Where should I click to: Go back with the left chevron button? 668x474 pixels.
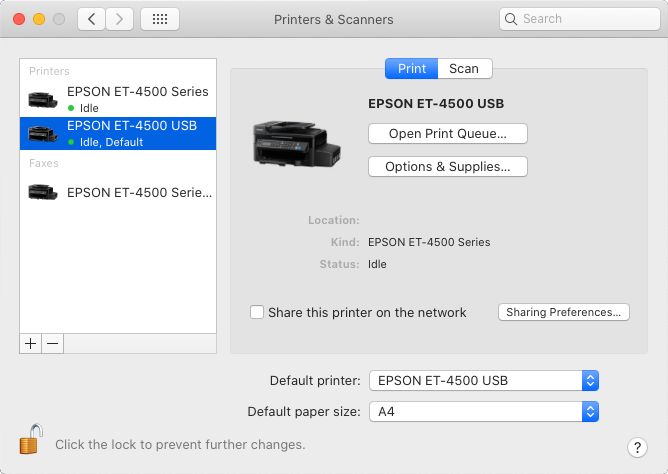(x=91, y=19)
